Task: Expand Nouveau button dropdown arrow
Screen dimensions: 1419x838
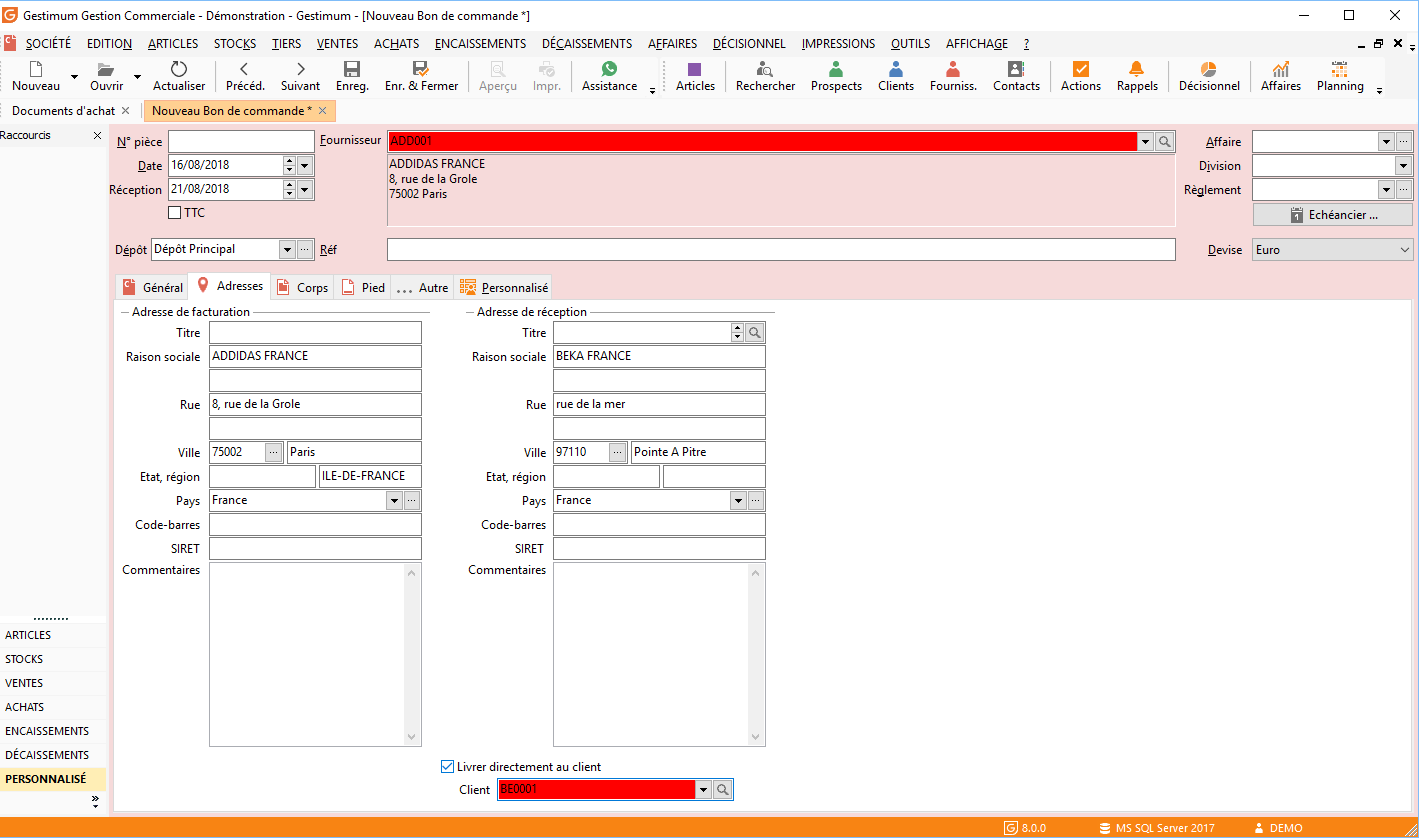Action: (74, 77)
